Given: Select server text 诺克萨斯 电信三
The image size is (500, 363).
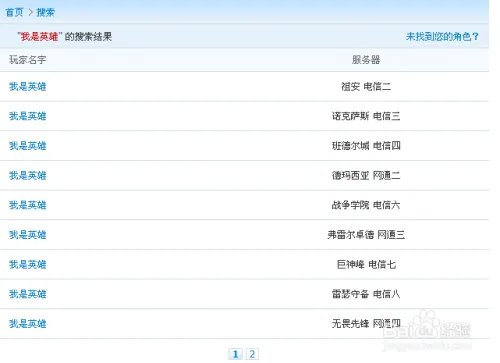Looking at the screenshot, I should 366,116.
